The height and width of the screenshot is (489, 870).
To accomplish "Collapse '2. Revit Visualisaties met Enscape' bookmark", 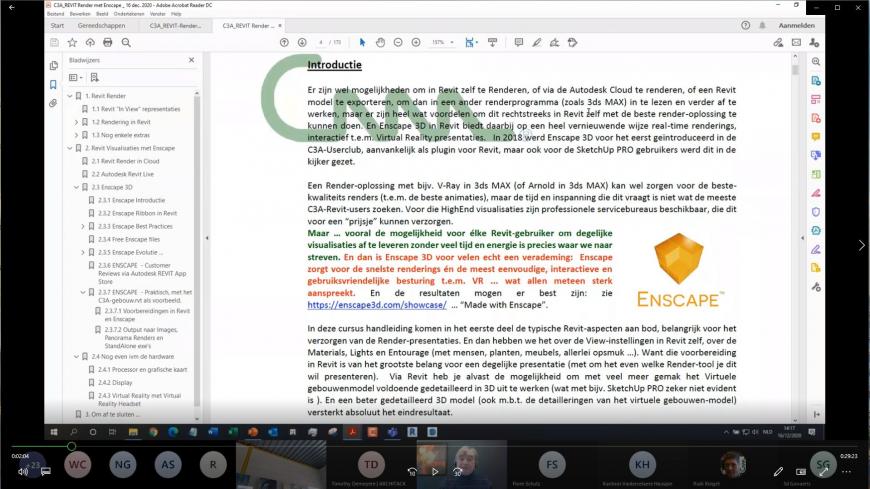I will click(x=70, y=148).
